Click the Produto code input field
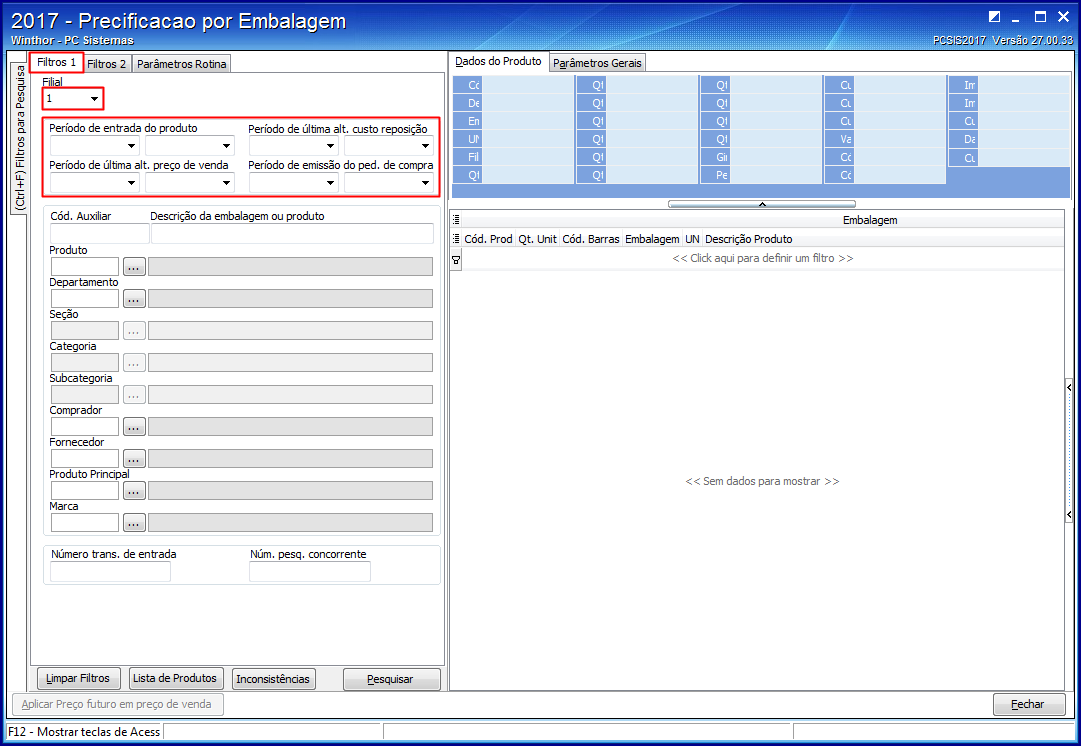The width and height of the screenshot is (1081, 746). point(85,267)
